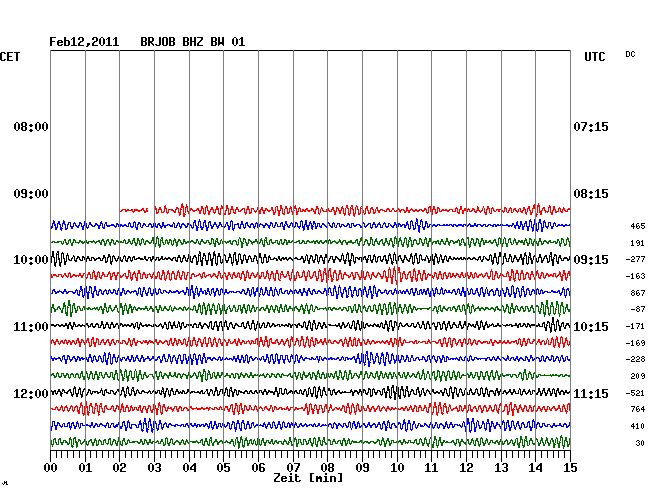Image resolution: width=650 pixels, height=494 pixels.
Task: Click the 09:15 UTC time label
Action: click(x=591, y=260)
